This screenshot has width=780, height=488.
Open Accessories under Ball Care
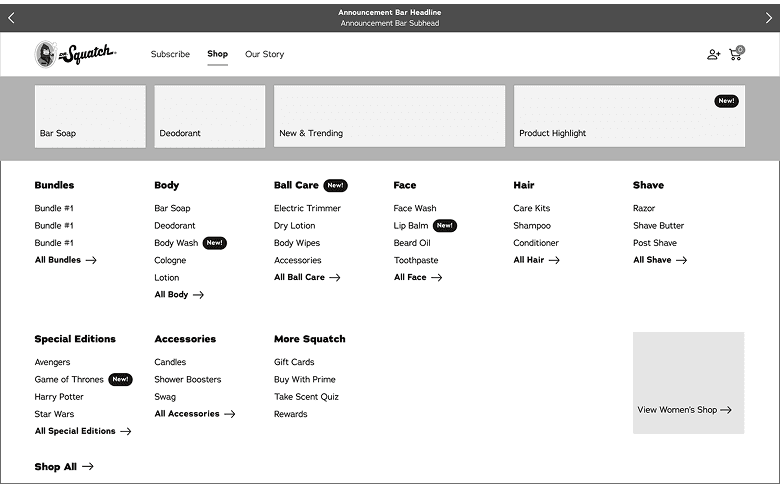[x=297, y=260]
